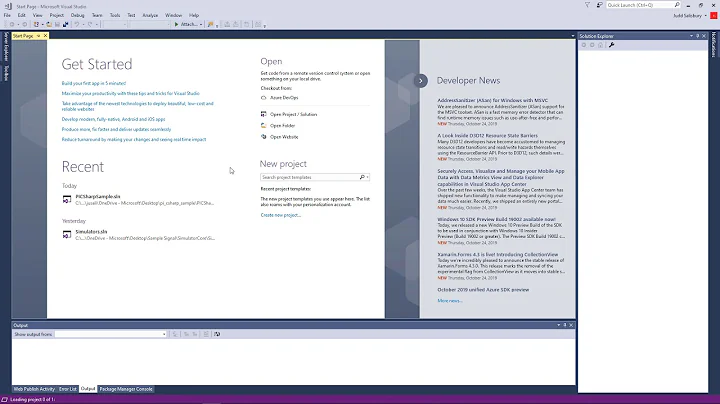Close the Output panel
The width and height of the screenshot is (720, 404).
click(x=571, y=325)
